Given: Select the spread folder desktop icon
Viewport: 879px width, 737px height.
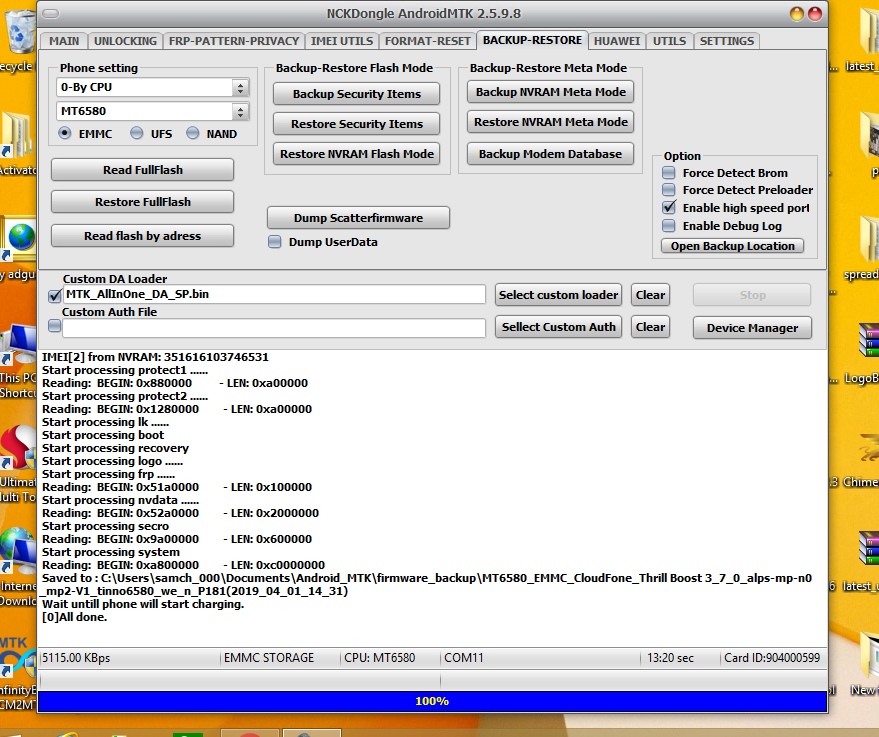Looking at the screenshot, I should tap(863, 249).
